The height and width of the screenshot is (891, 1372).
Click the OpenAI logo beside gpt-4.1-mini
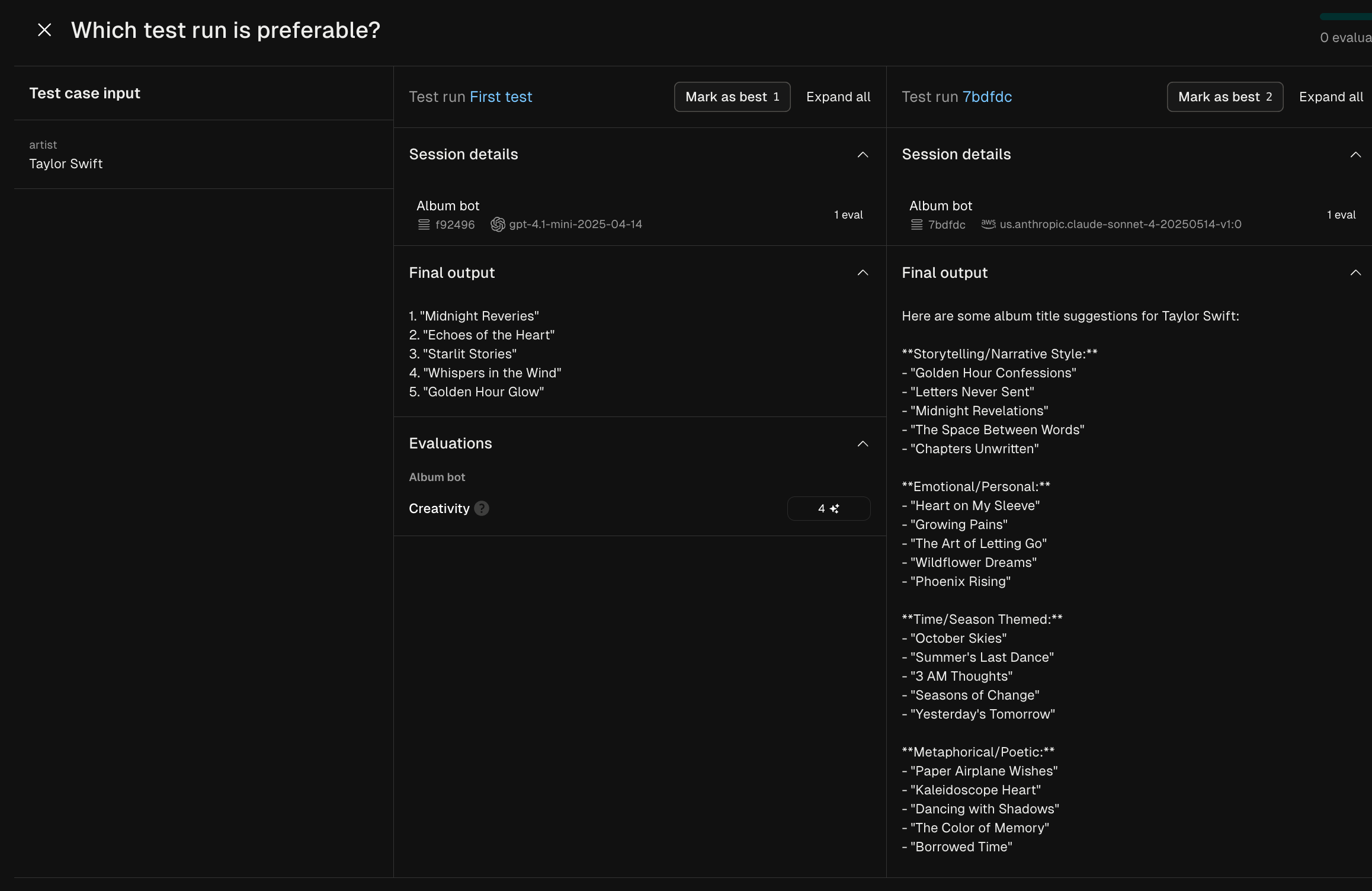tap(498, 225)
